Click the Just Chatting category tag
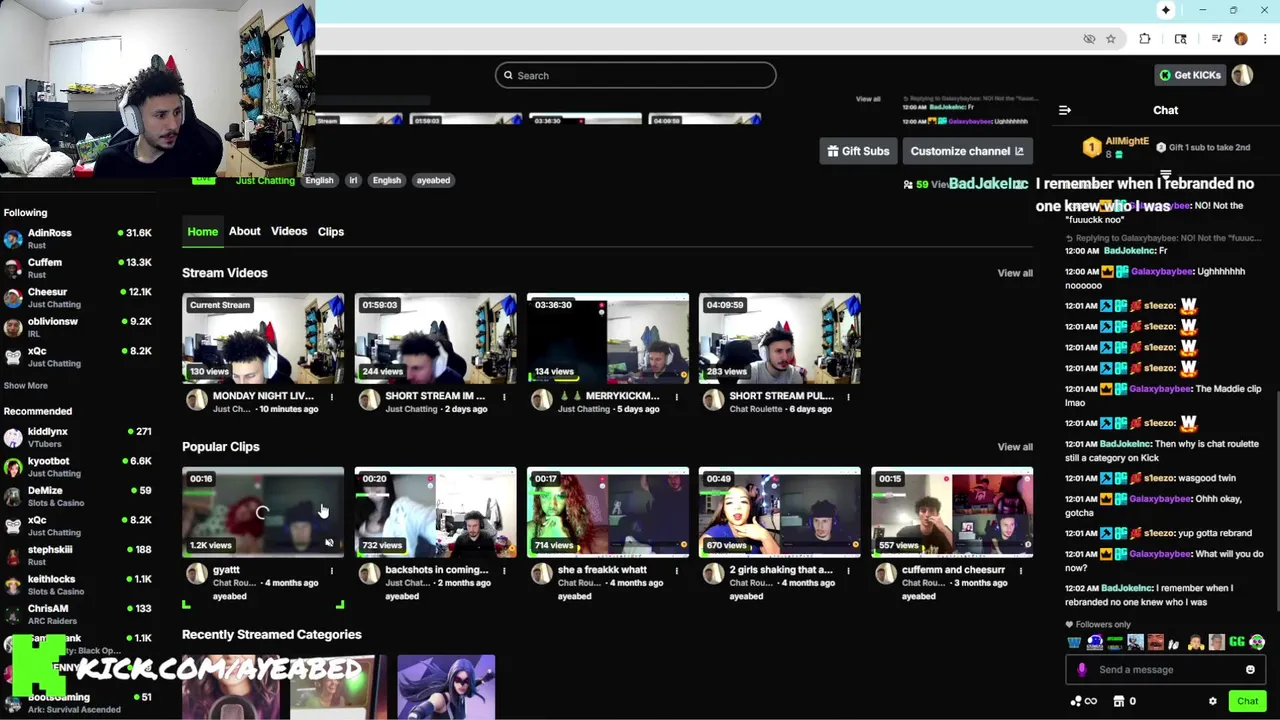The height and width of the screenshot is (720, 1280). [x=265, y=180]
